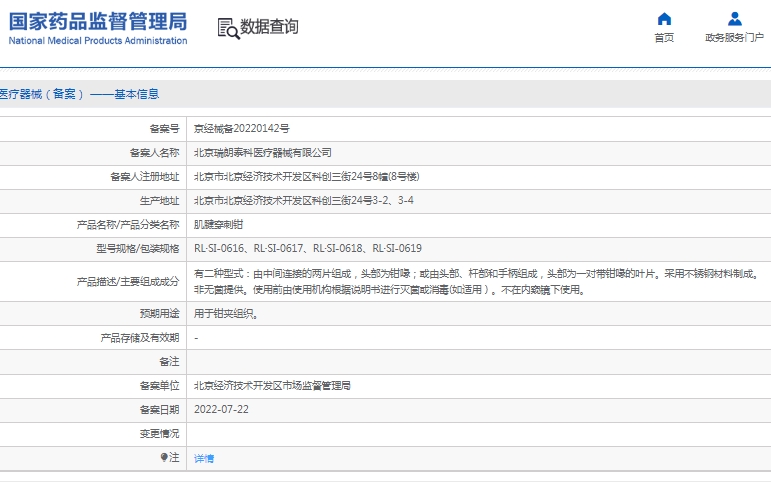Click the production address ending in 3-2、3-4

point(303,201)
